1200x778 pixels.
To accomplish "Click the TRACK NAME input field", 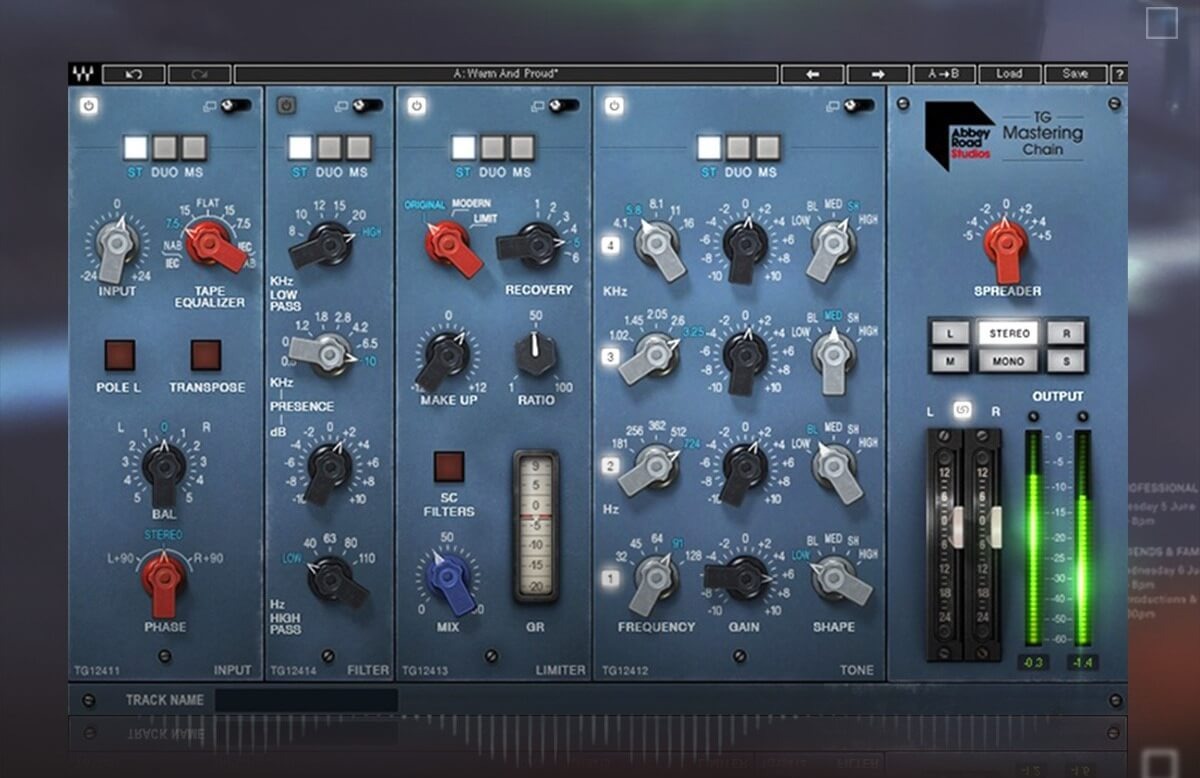I will pyautogui.click(x=307, y=700).
